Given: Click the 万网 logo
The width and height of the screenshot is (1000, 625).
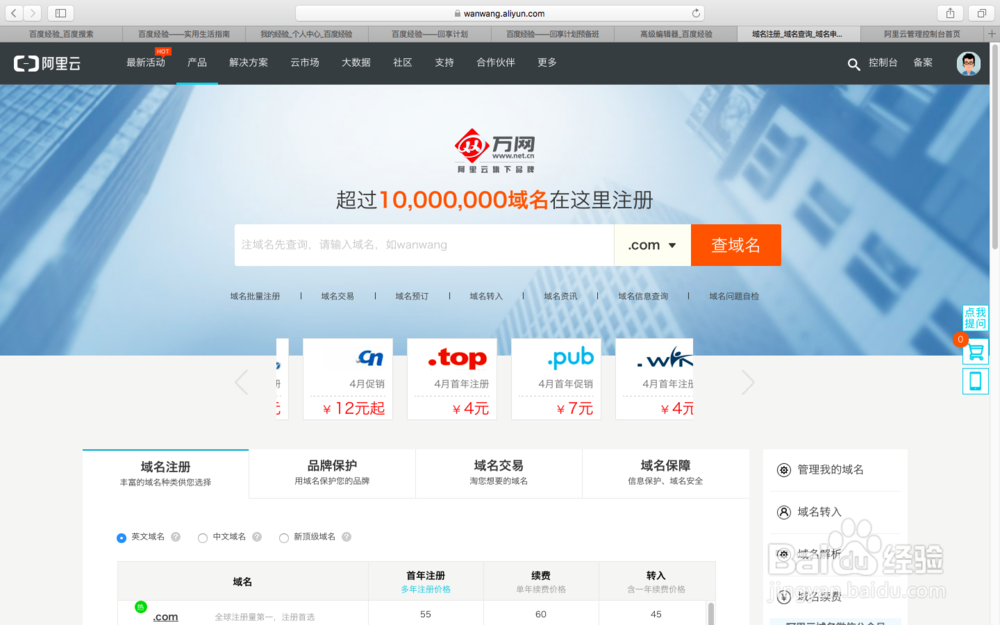Looking at the screenshot, I should coord(495,151).
